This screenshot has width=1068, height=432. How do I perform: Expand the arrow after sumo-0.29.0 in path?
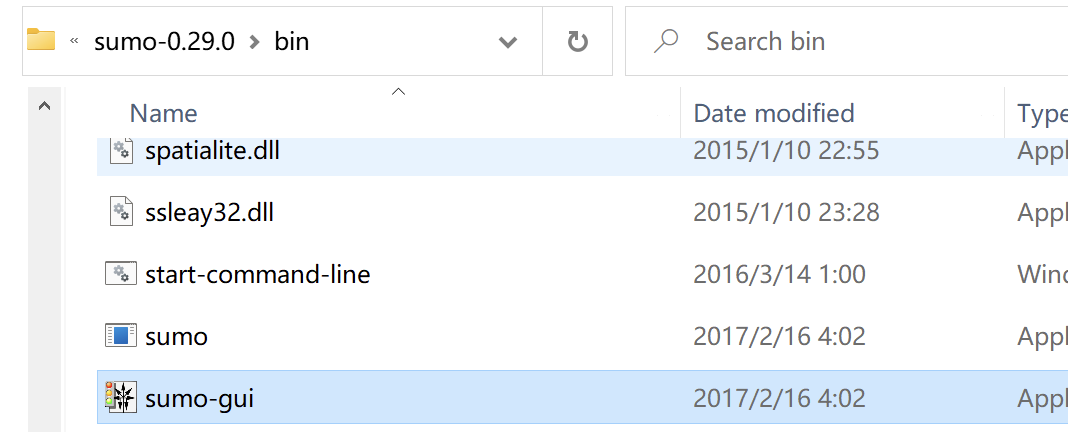254,42
